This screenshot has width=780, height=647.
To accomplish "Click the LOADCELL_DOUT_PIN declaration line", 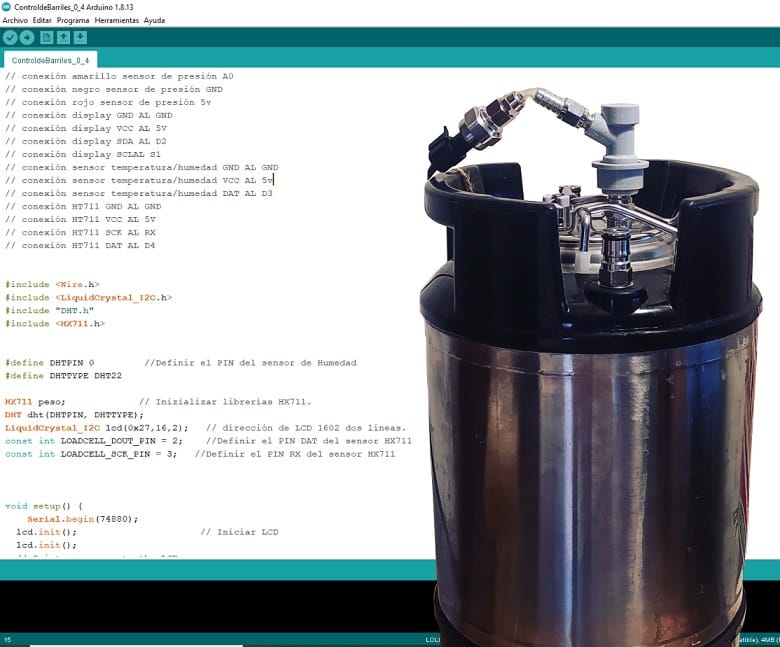I will pyautogui.click(x=94, y=440).
